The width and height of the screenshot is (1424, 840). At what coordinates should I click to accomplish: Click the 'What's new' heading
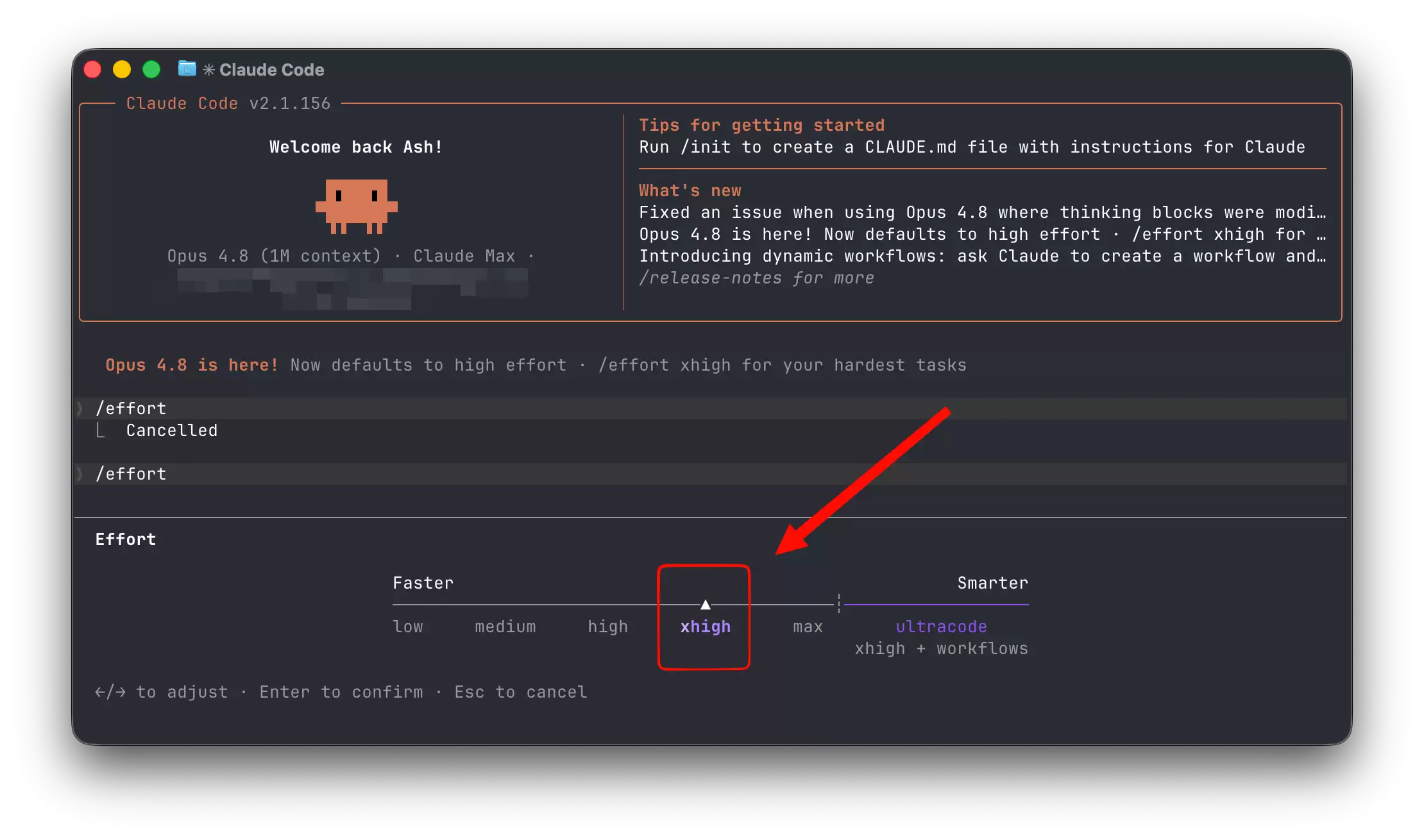click(690, 190)
